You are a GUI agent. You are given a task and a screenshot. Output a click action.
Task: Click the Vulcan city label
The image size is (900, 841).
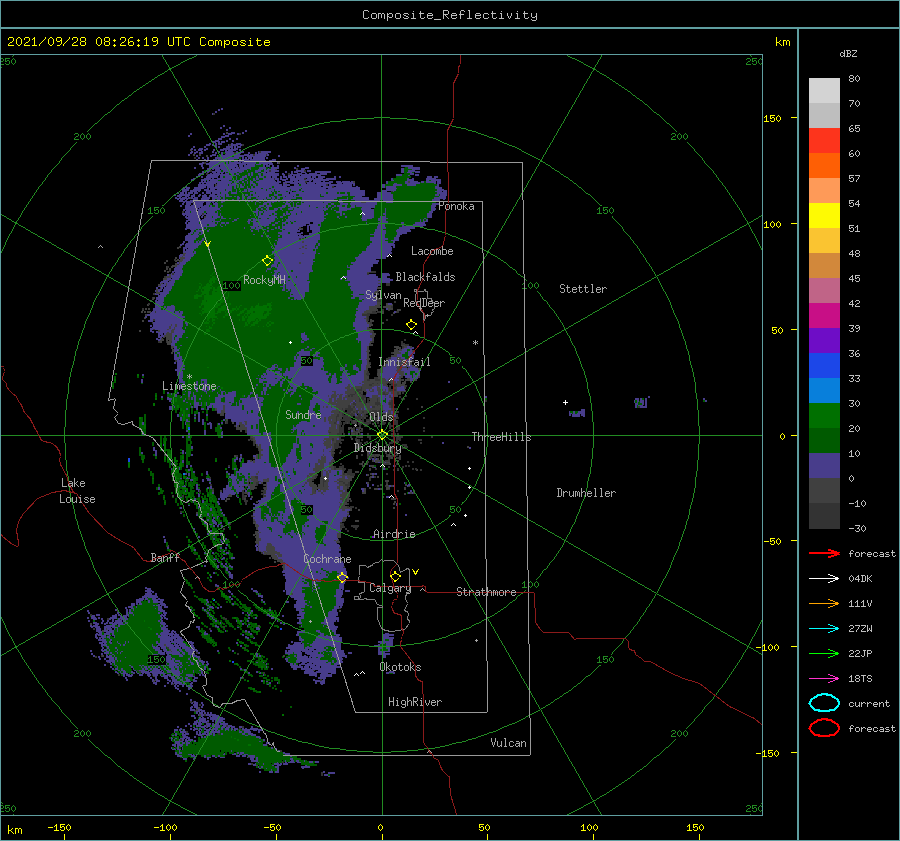pos(508,743)
